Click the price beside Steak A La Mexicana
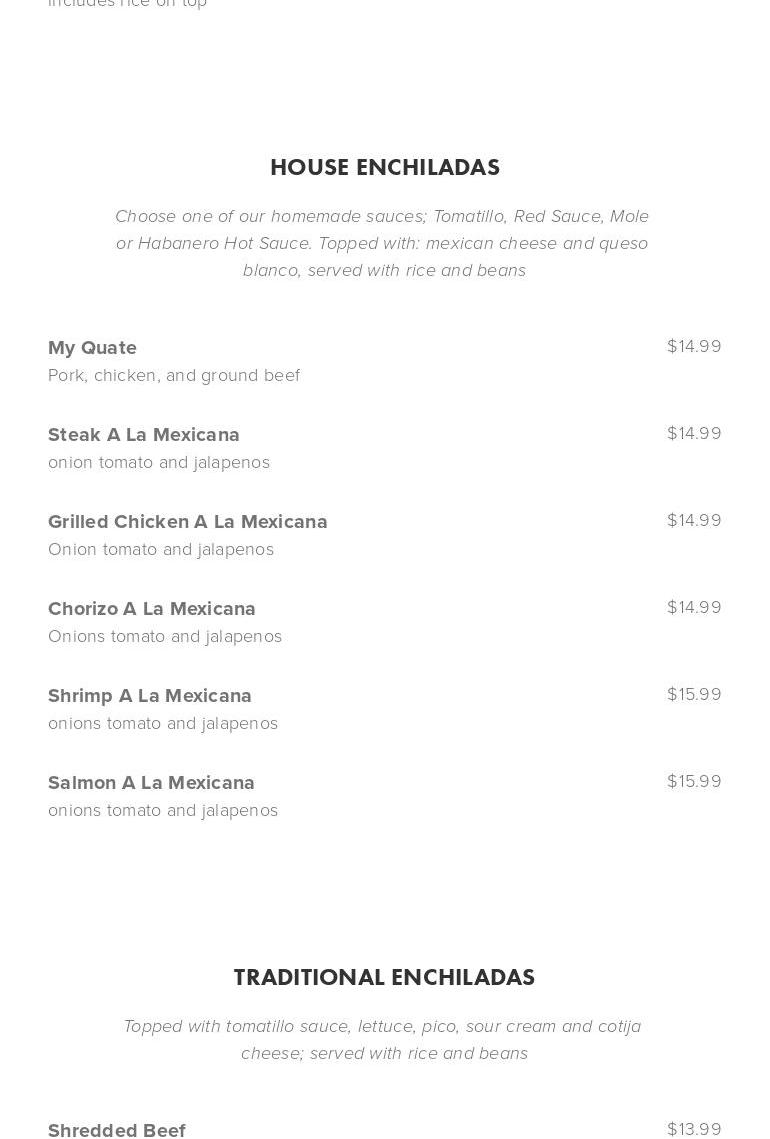770x1139 pixels. 694,433
